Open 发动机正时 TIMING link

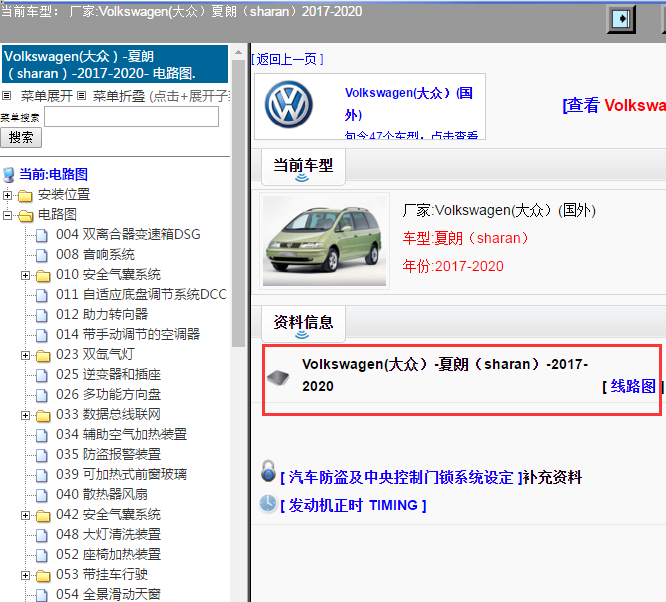pyautogui.click(x=353, y=506)
